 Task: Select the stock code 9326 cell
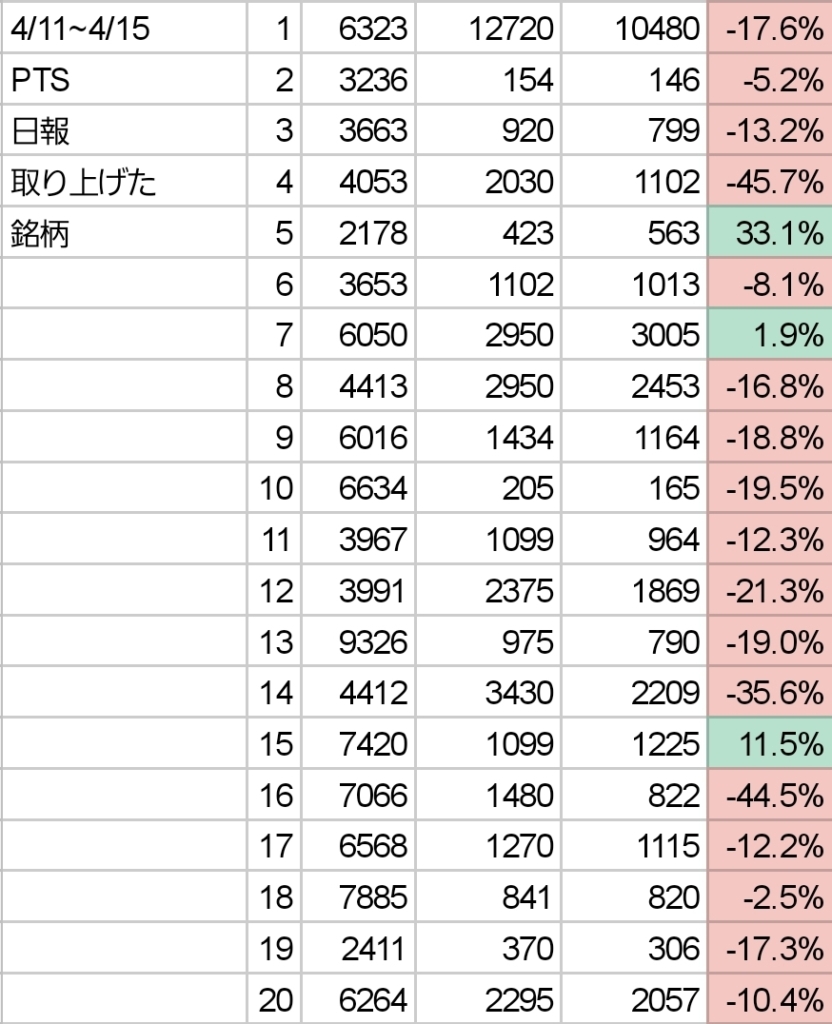pos(358,641)
